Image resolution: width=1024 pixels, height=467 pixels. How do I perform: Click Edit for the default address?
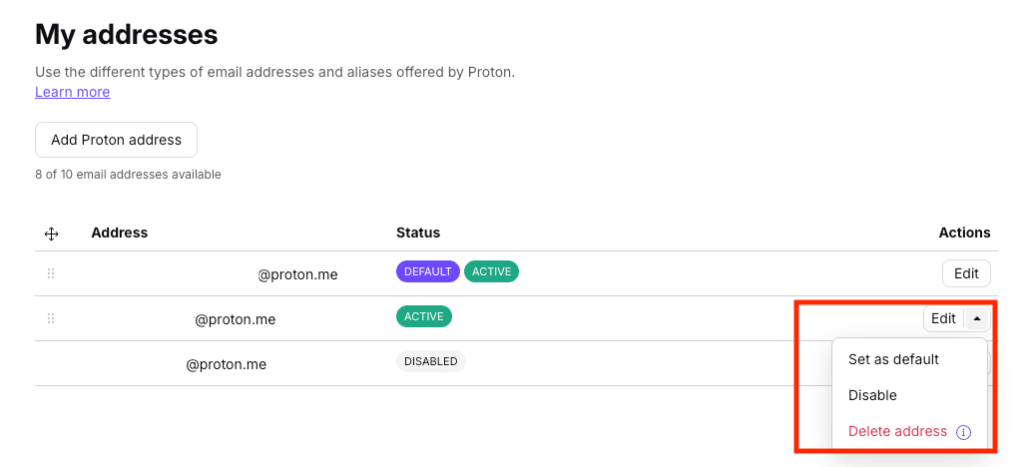tap(966, 273)
